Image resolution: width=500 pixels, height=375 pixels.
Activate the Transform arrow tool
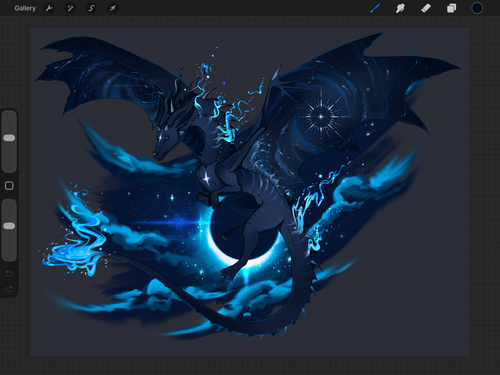113,8
